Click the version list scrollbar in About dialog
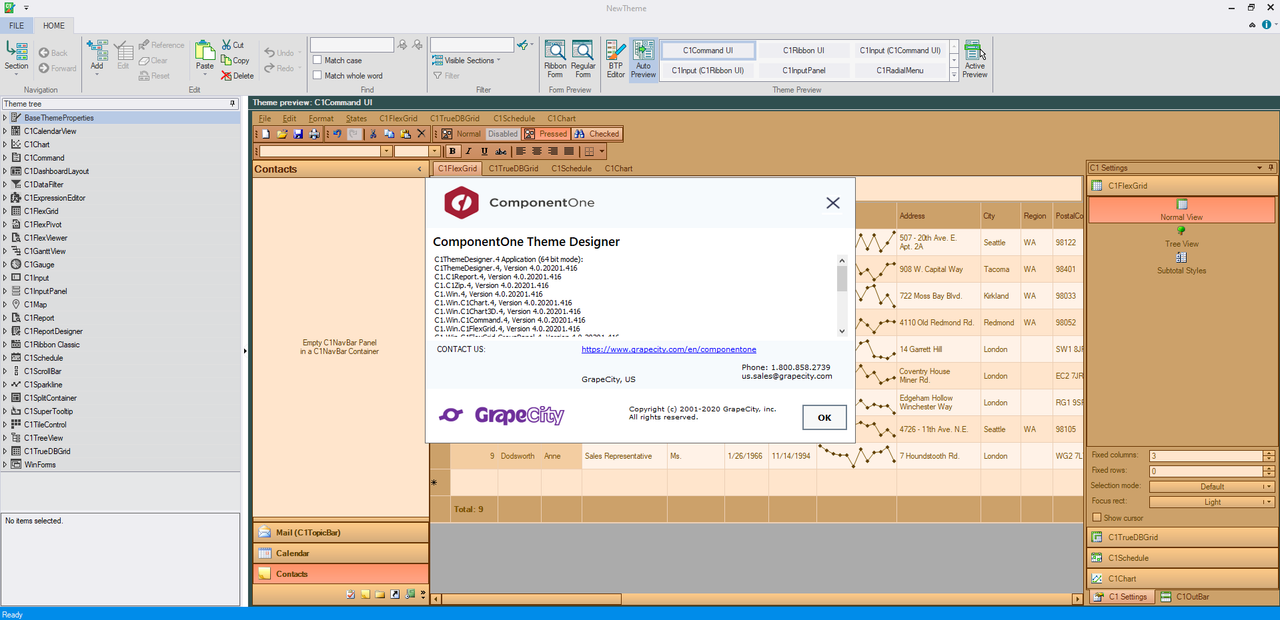The width and height of the screenshot is (1280, 620). pyautogui.click(x=842, y=297)
